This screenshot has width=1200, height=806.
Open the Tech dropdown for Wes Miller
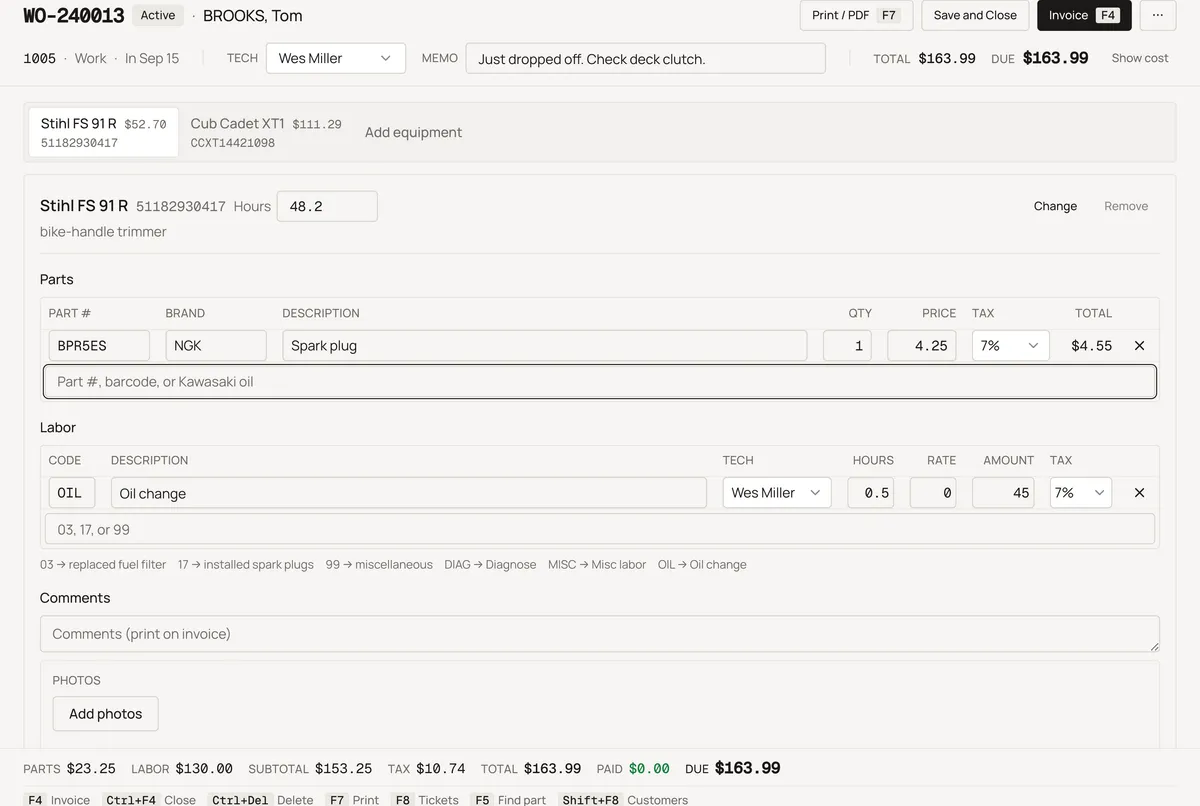tap(336, 58)
